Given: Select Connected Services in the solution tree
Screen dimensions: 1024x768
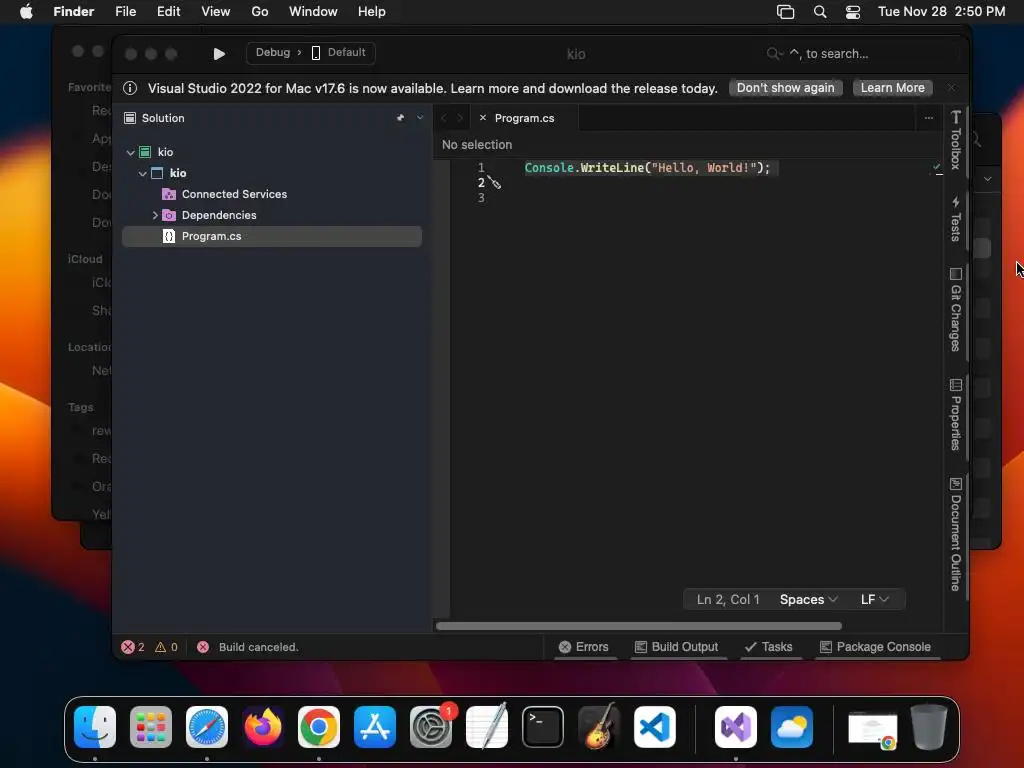Looking at the screenshot, I should coord(234,194).
